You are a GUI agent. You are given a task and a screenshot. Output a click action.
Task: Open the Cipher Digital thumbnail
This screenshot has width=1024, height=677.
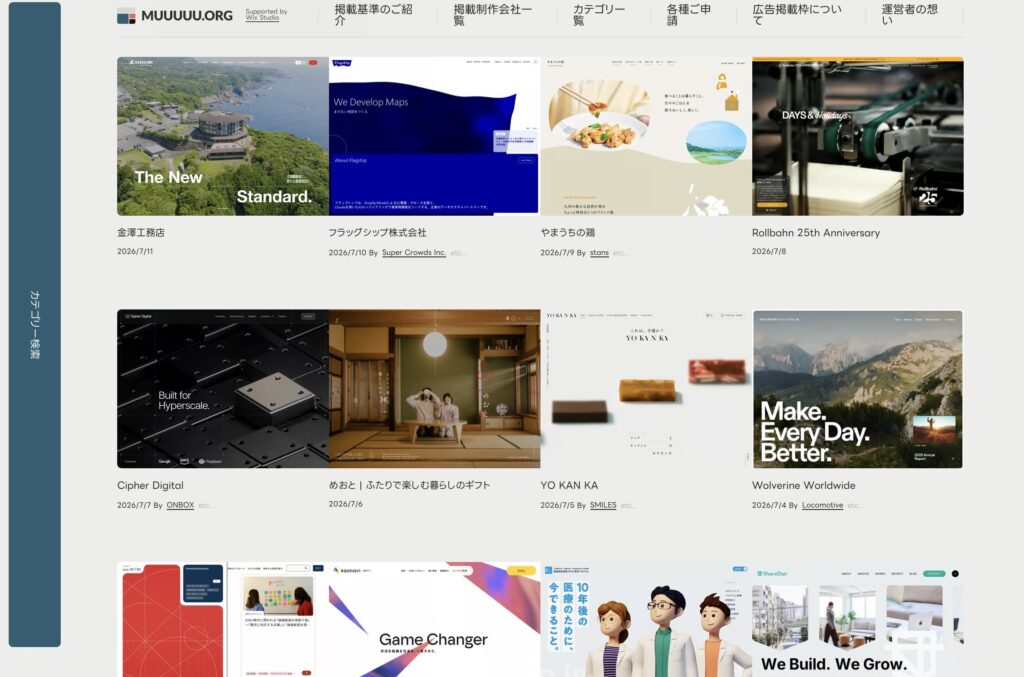[x=223, y=388]
